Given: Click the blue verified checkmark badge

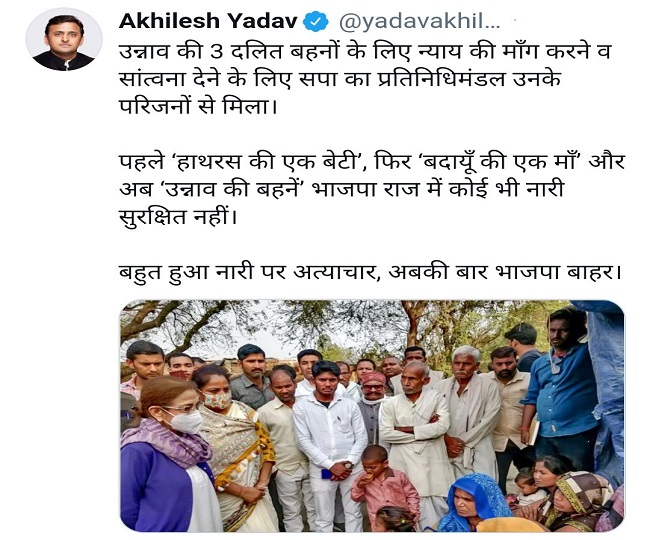Looking at the screenshot, I should point(316,21).
